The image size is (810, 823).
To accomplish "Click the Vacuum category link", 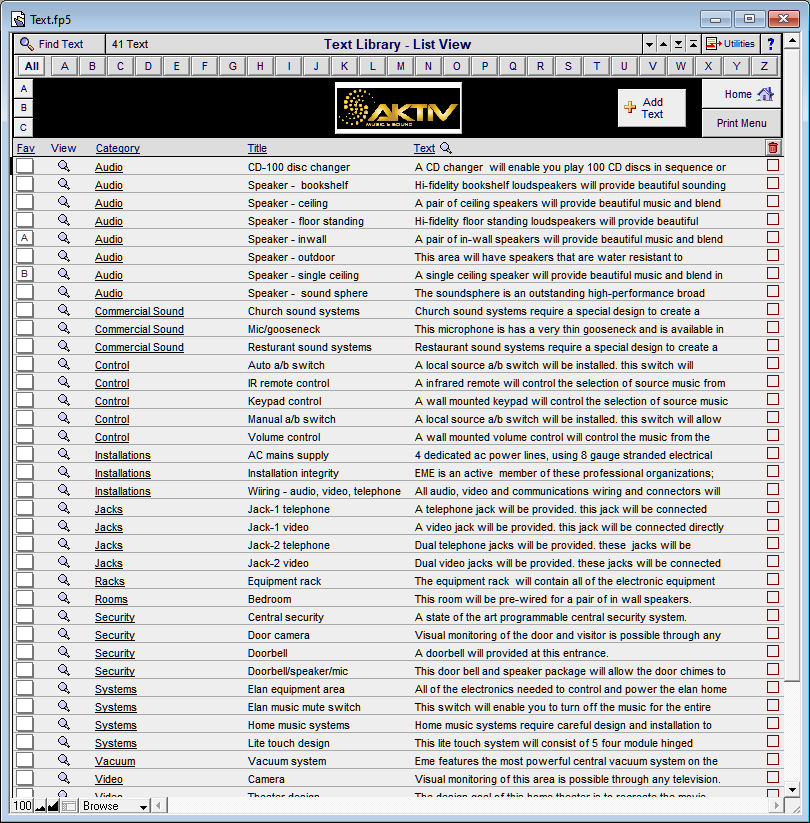I will click(x=115, y=761).
